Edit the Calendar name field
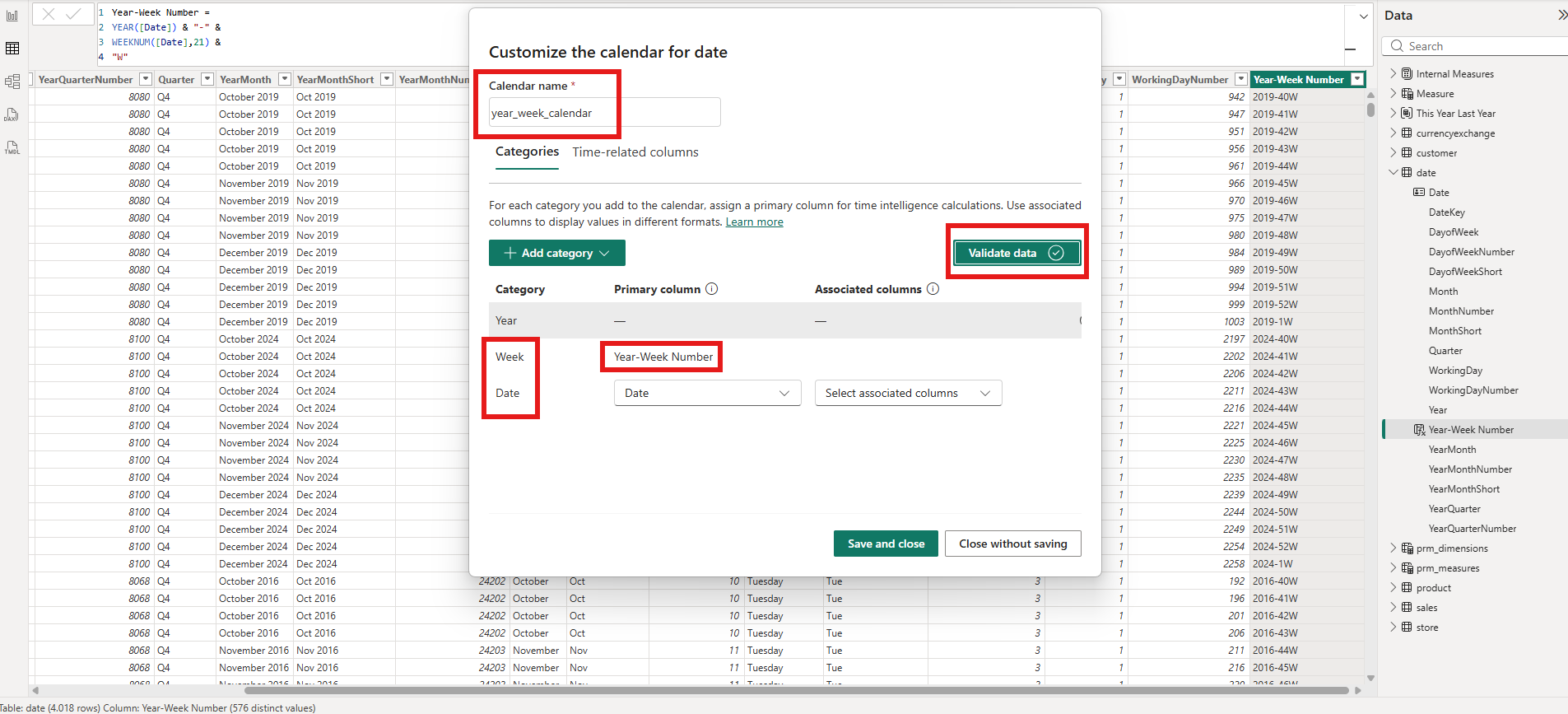 [605, 113]
